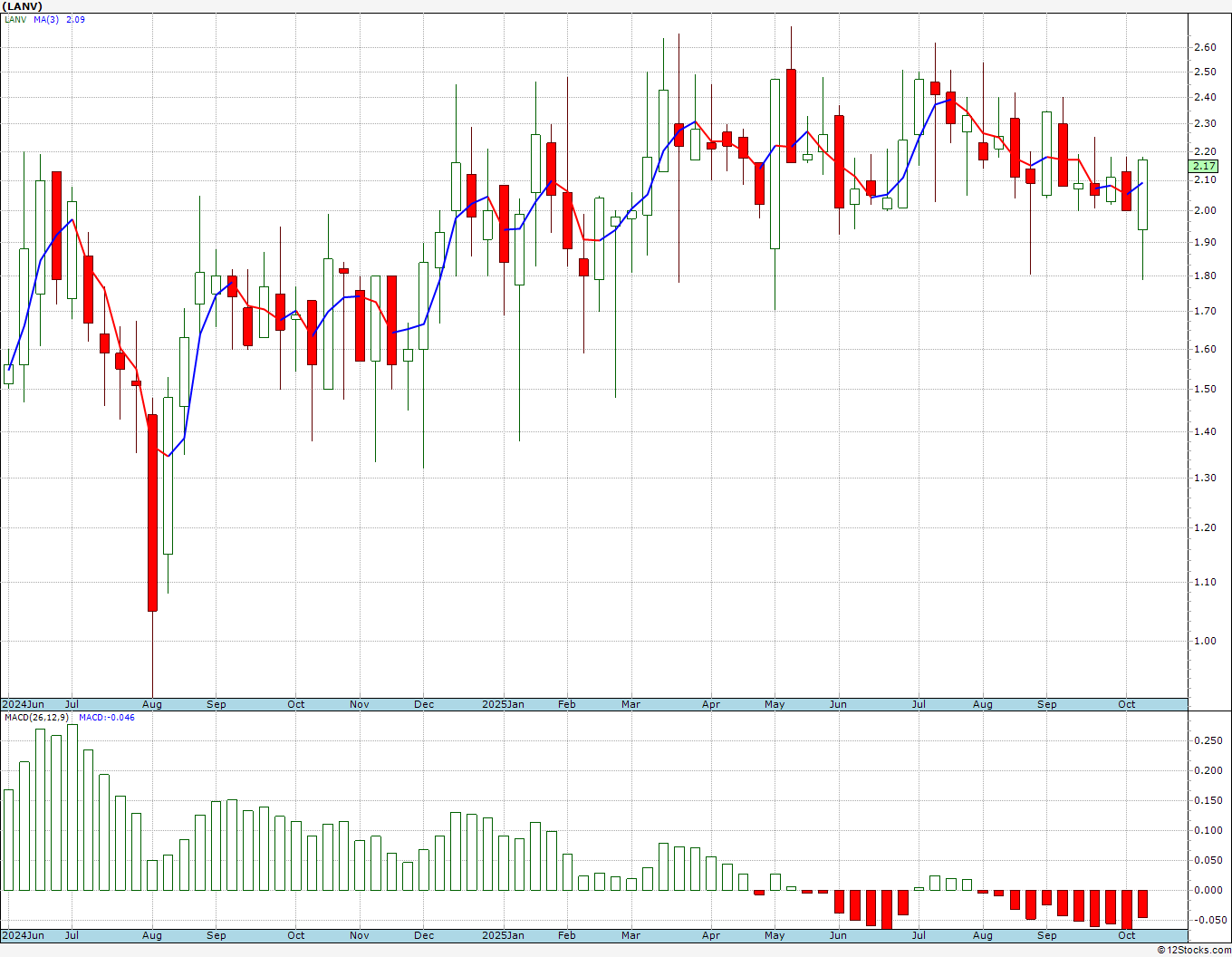The height and width of the screenshot is (957, 1232).
Task: Select the 2.30 price axis label
Action: [x=1205, y=123]
